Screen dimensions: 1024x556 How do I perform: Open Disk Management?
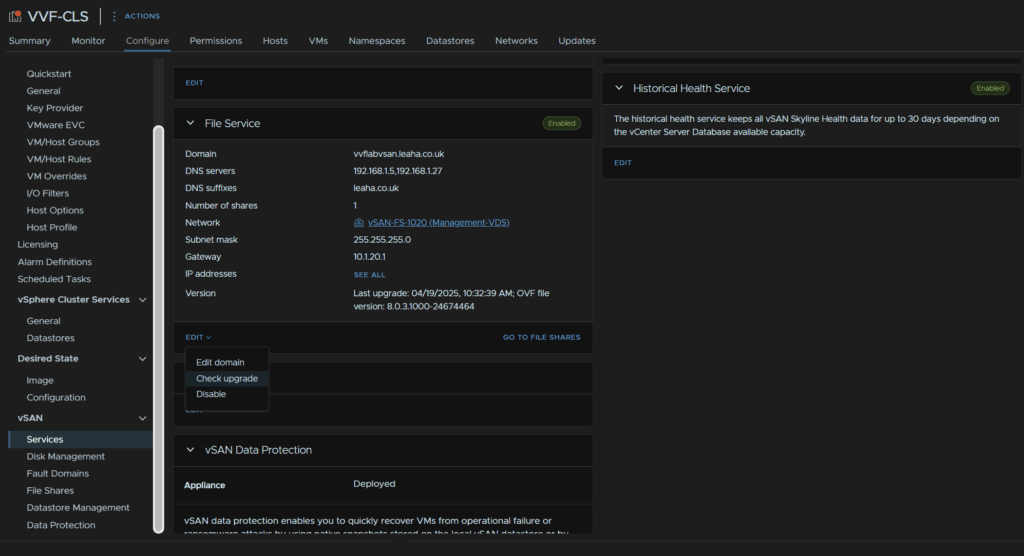(x=65, y=456)
